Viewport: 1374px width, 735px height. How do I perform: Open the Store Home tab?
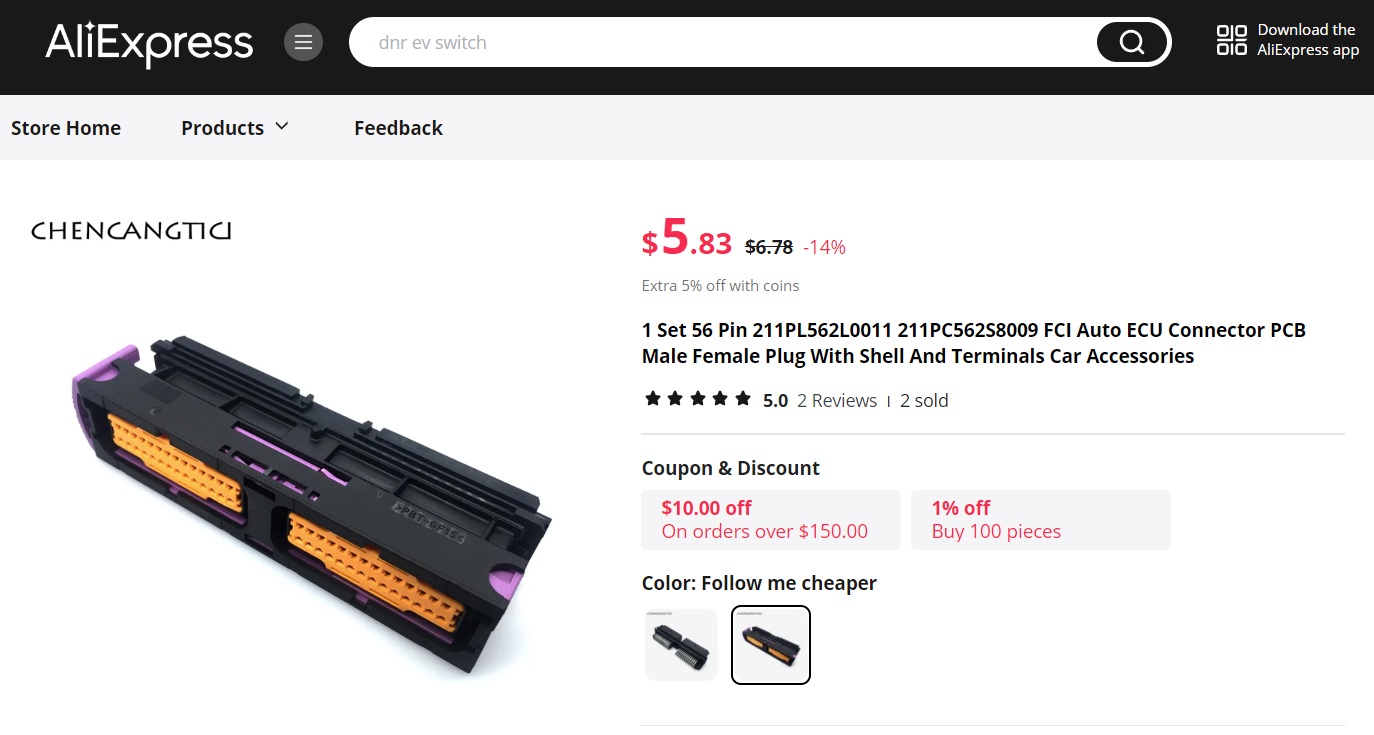pyautogui.click(x=66, y=128)
